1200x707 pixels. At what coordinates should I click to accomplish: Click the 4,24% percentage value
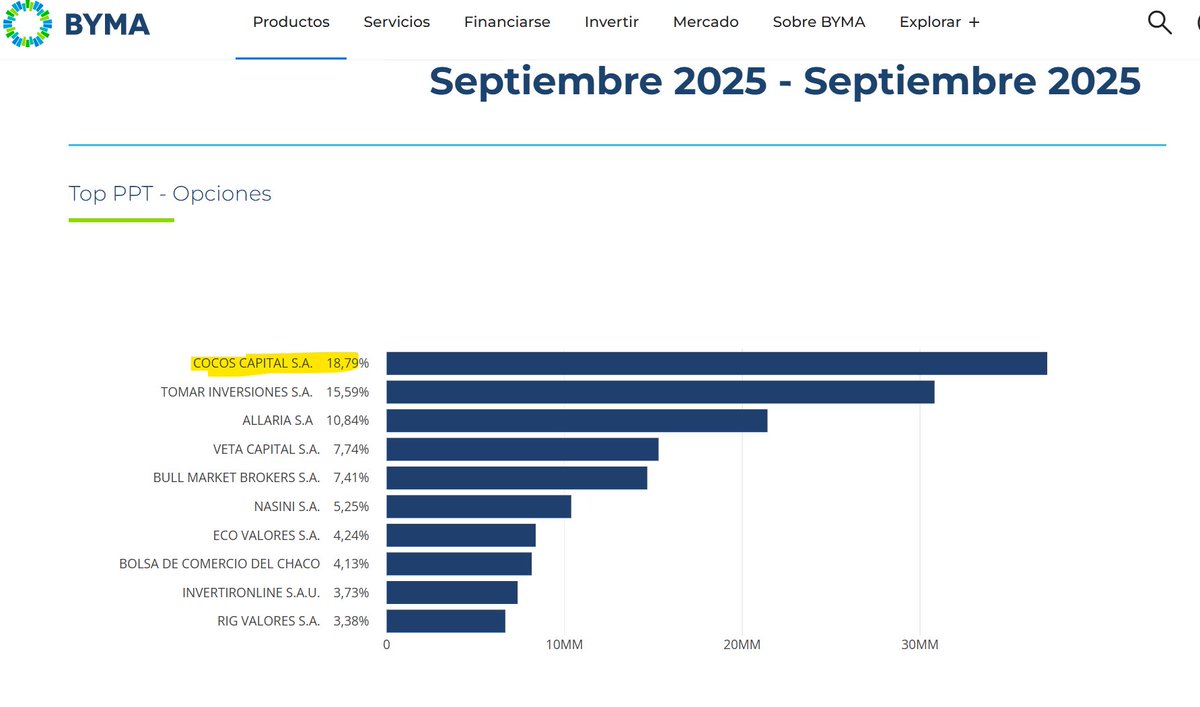[x=351, y=535]
